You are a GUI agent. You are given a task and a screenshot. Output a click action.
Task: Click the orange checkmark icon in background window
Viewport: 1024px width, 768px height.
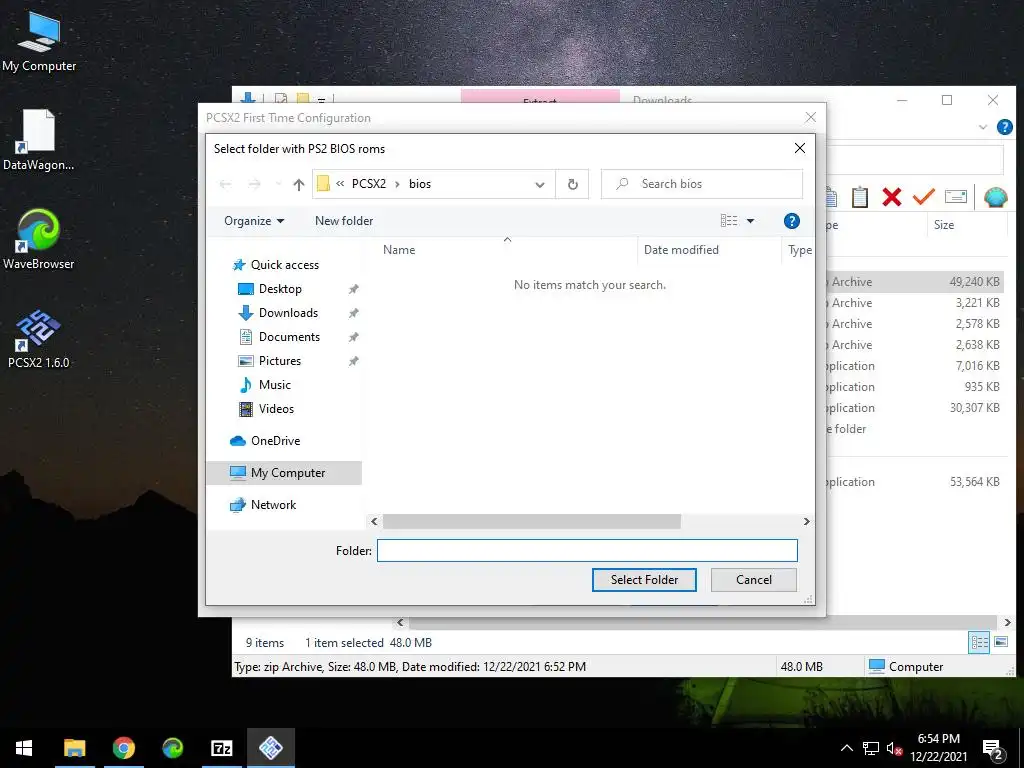(923, 197)
